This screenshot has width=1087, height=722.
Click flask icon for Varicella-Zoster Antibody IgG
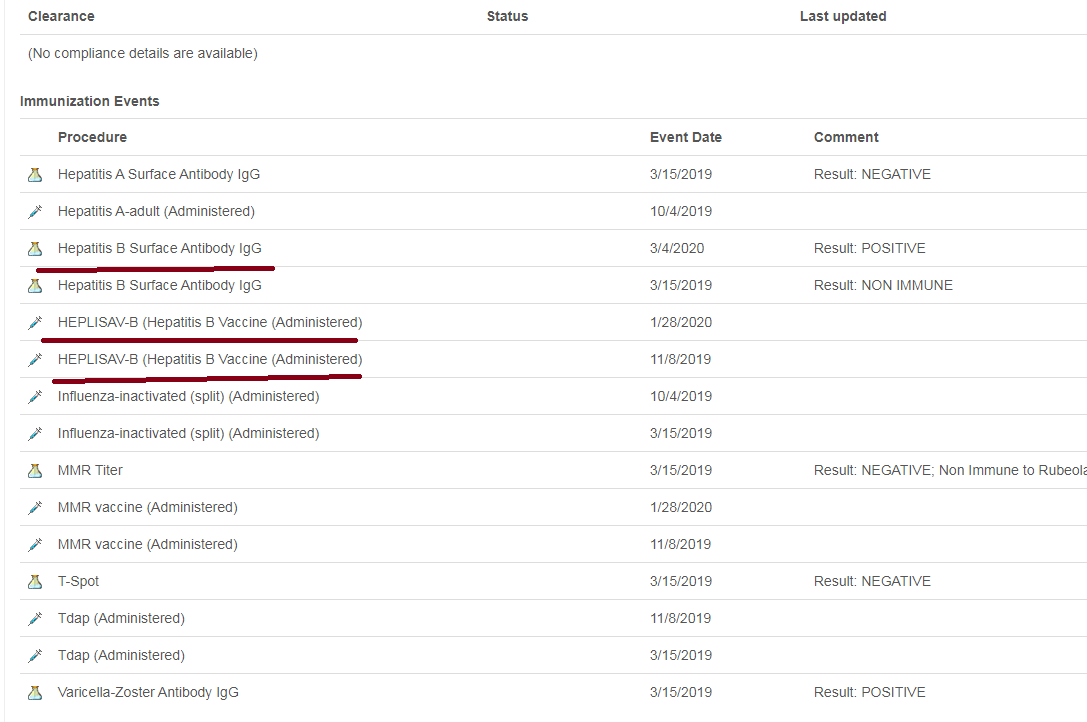(35, 693)
